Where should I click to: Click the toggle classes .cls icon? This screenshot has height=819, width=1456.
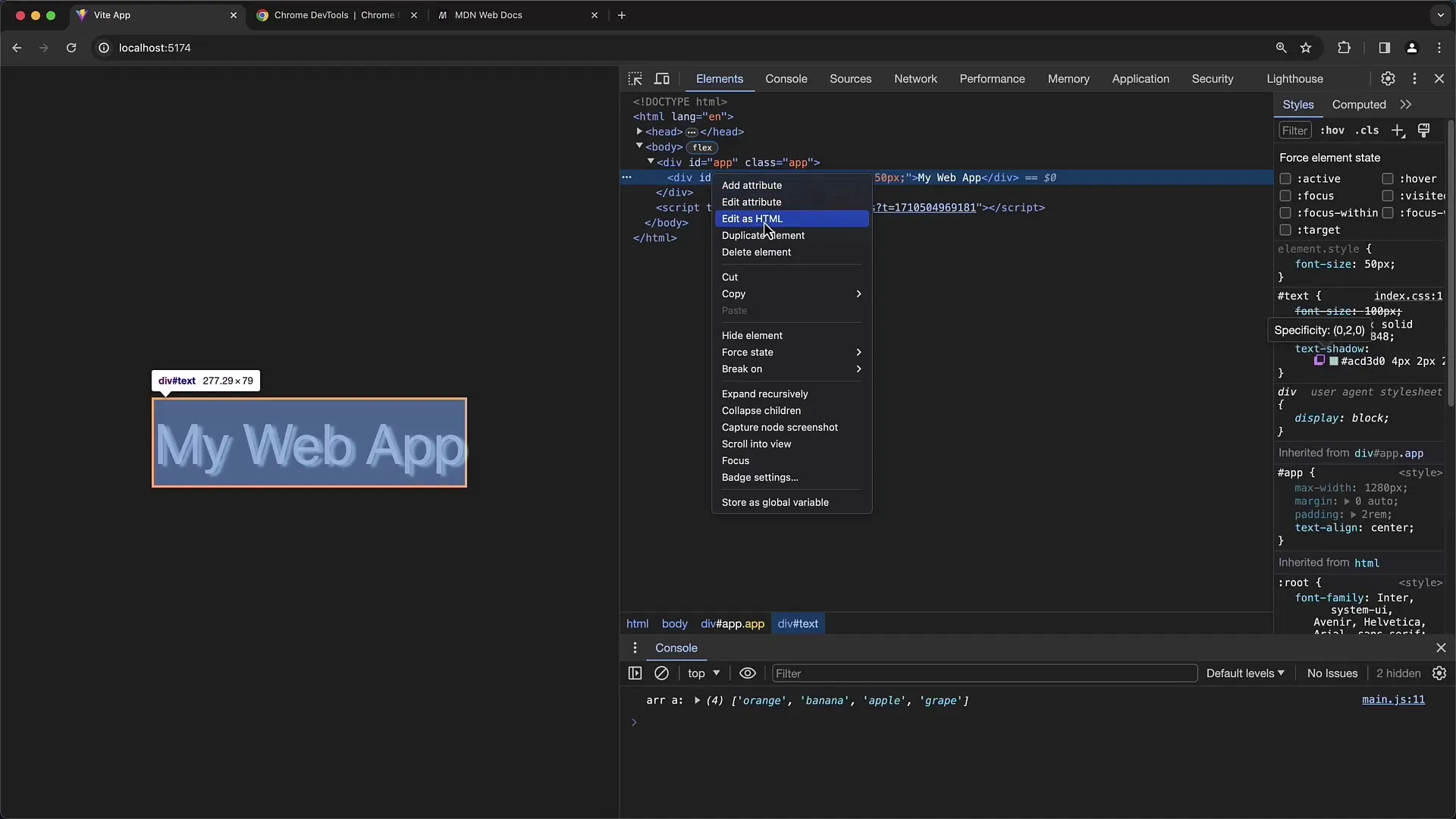click(x=1370, y=131)
